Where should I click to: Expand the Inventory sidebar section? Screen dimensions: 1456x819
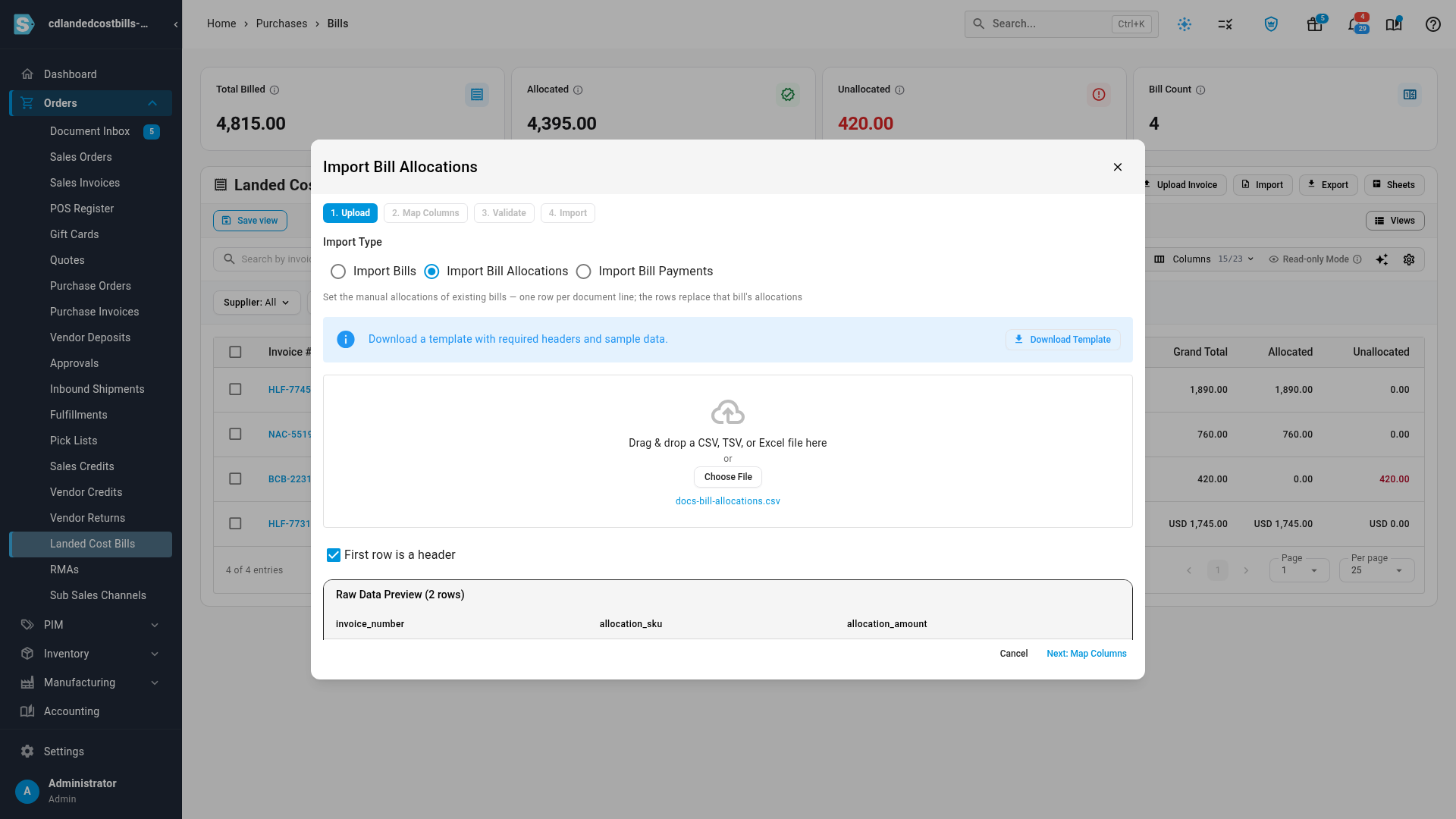click(155, 654)
